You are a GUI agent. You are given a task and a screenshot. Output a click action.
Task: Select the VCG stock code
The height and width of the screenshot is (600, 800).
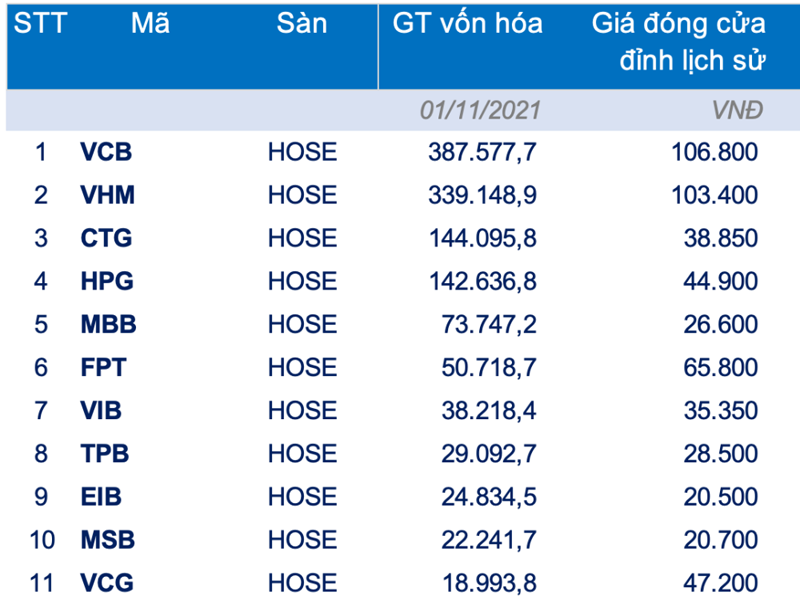[x=107, y=583]
